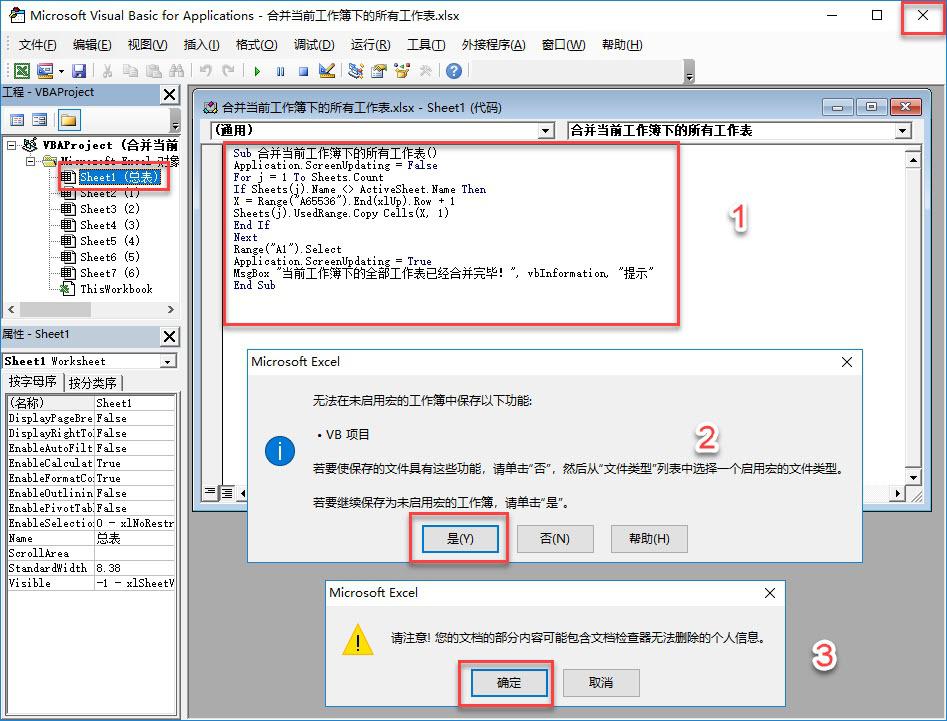
Task: Open the Insert UserForm dropdown arrow
Action: point(61,71)
